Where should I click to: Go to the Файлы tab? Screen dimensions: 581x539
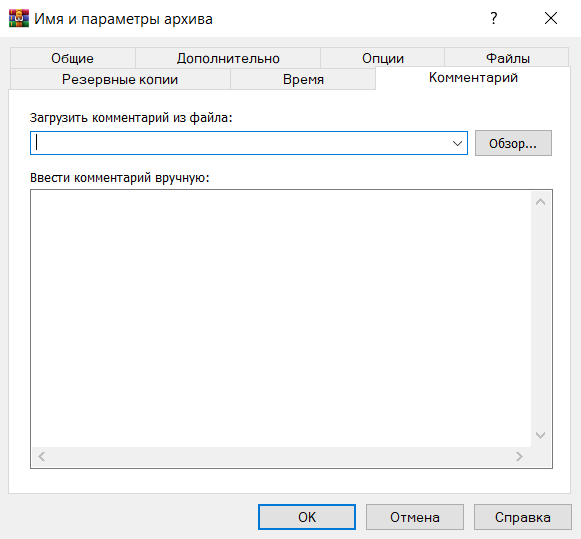point(507,58)
